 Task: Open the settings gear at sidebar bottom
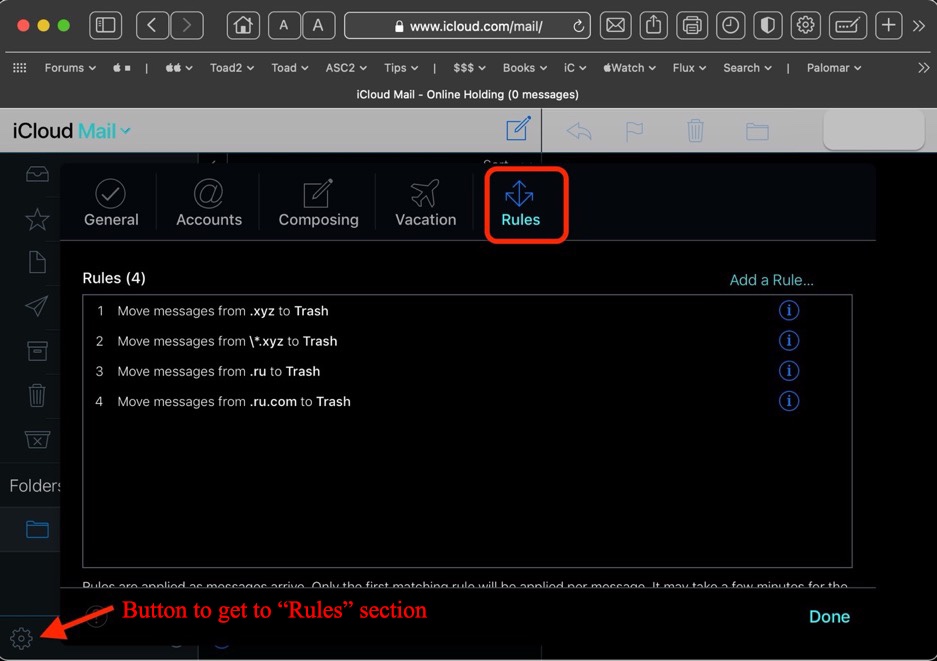(22, 638)
